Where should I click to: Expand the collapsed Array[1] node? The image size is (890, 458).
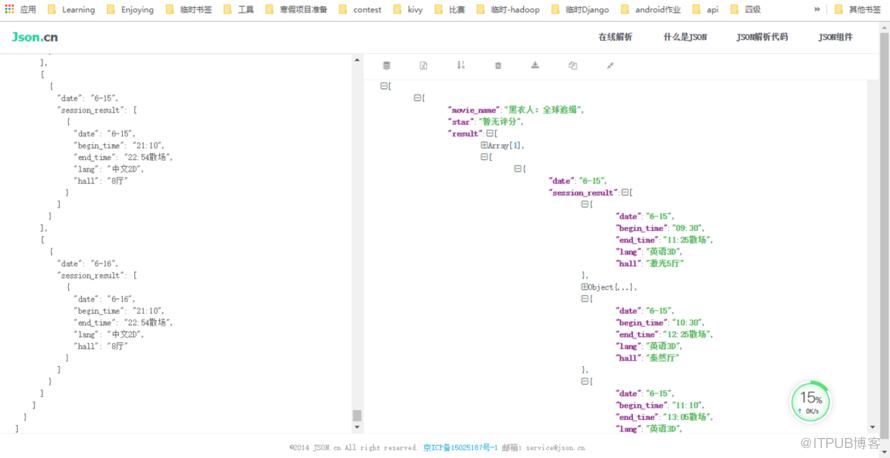pyautogui.click(x=484, y=145)
